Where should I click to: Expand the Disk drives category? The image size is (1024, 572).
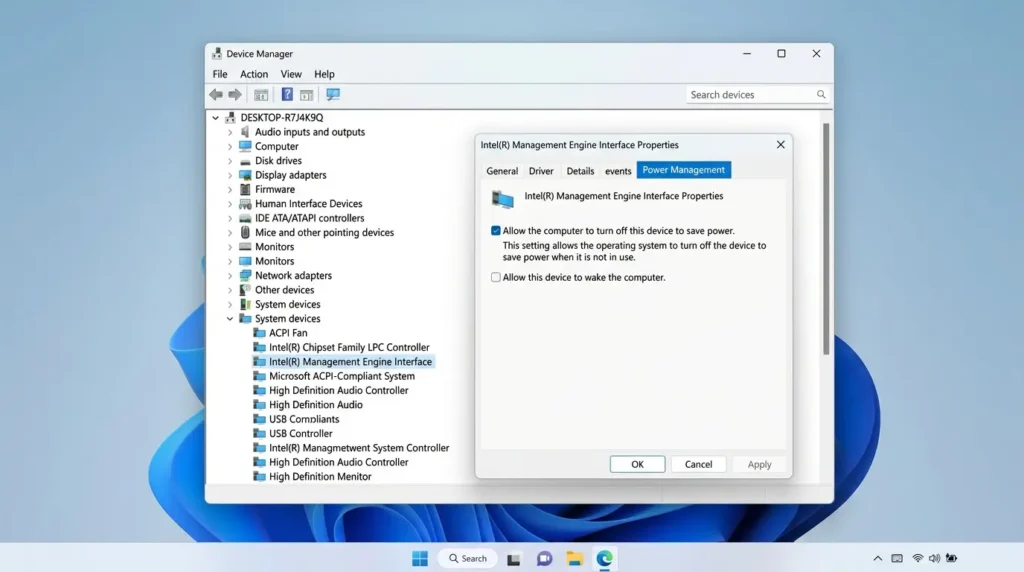[230, 161]
